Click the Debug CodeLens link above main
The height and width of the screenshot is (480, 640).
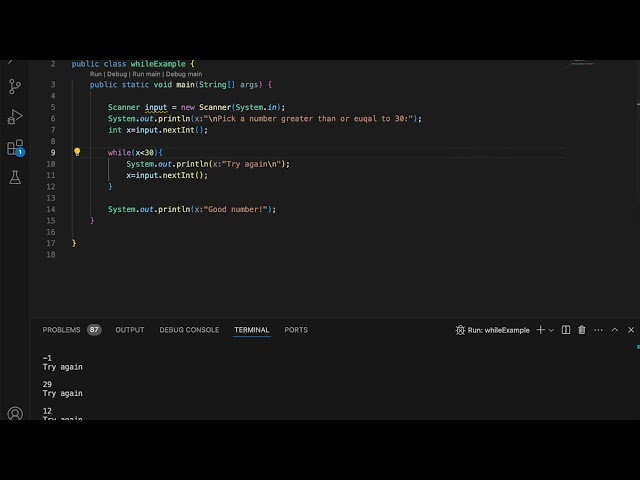tap(117, 74)
